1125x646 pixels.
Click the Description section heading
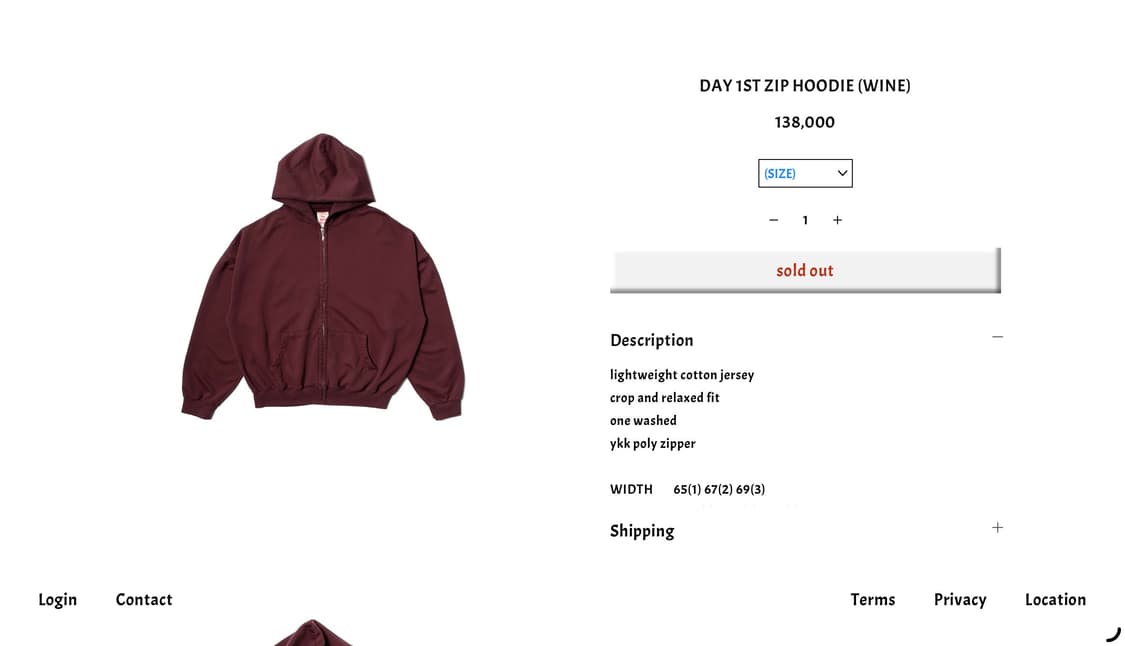[x=651, y=340]
